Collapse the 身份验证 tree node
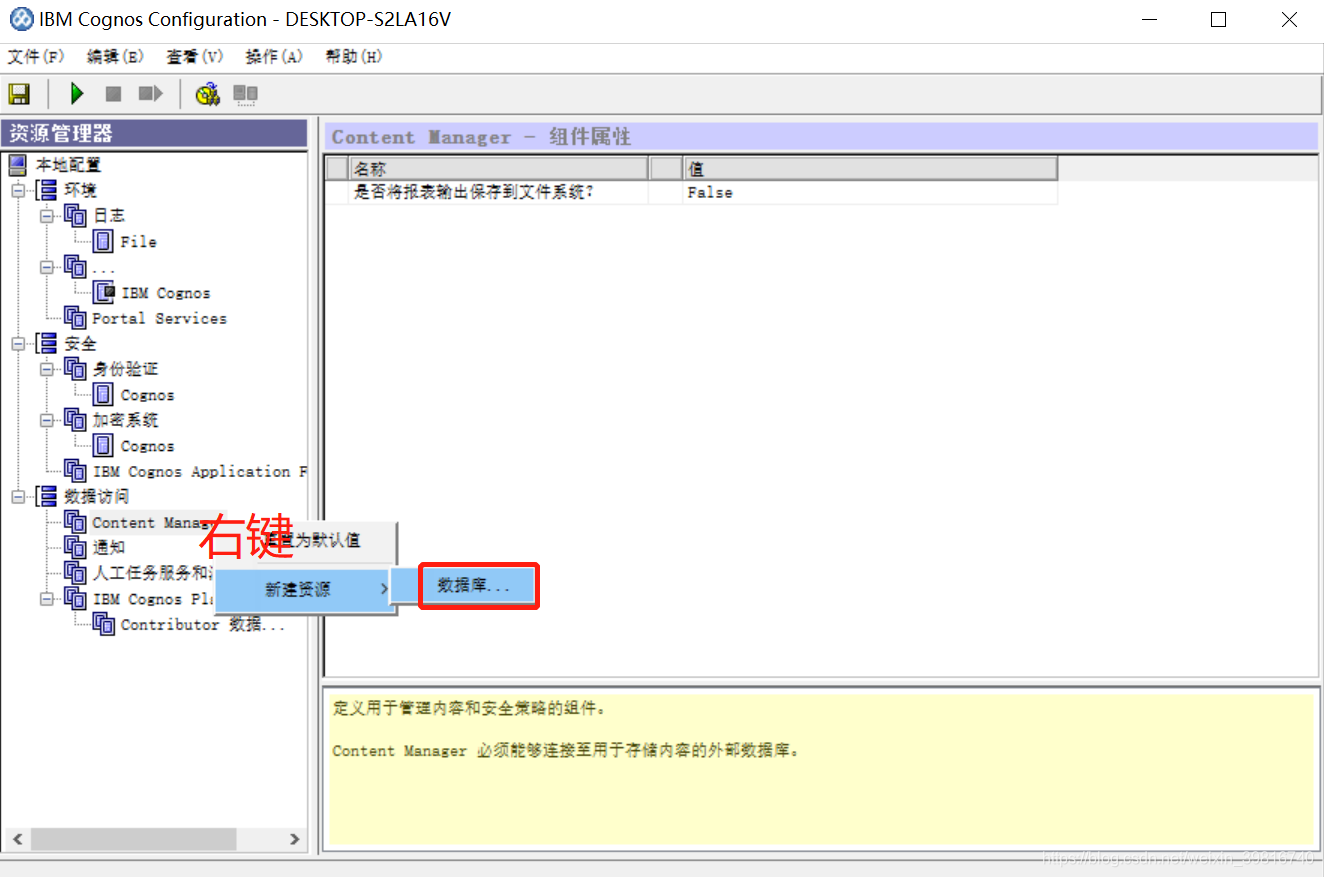Viewport: 1324px width, 877px height. (x=46, y=369)
